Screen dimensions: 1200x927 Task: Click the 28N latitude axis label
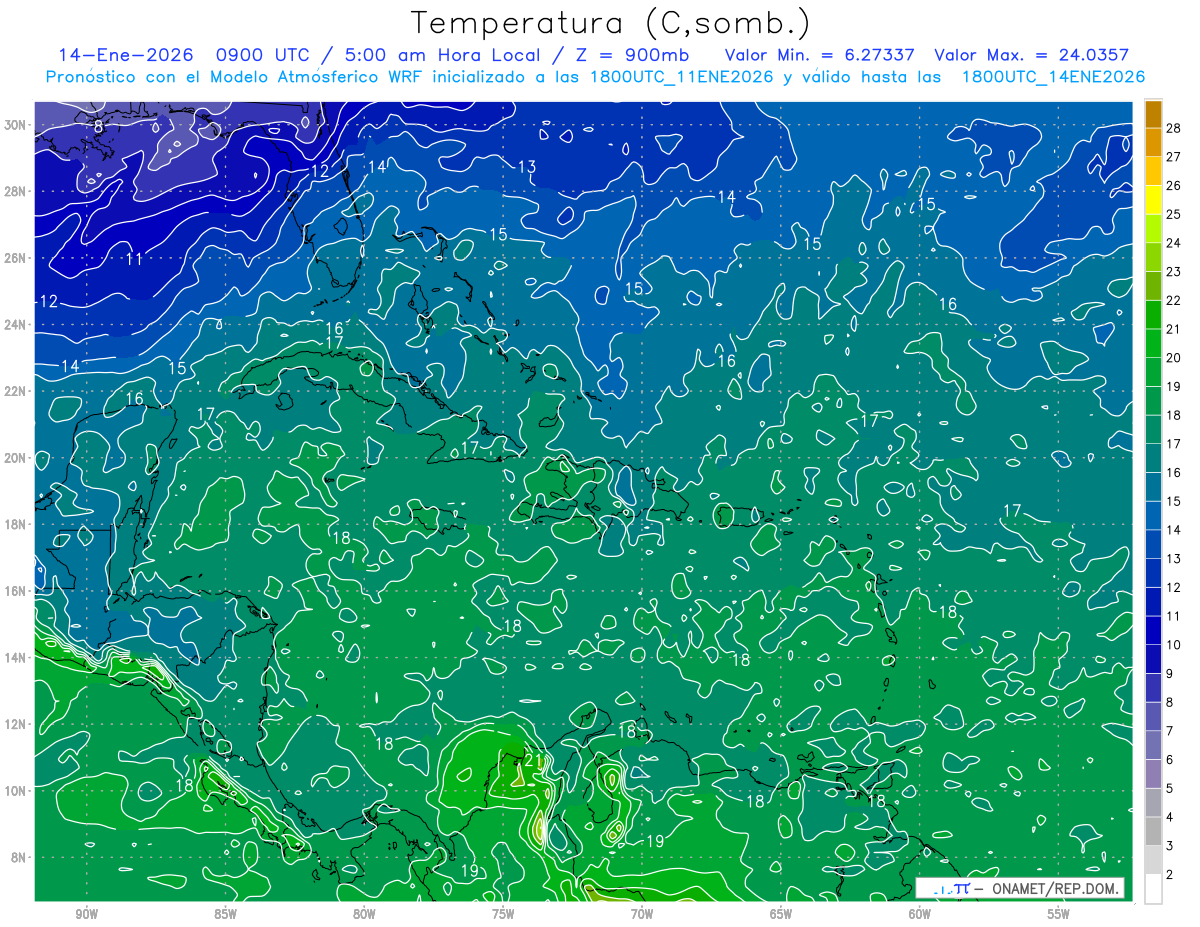click(14, 191)
